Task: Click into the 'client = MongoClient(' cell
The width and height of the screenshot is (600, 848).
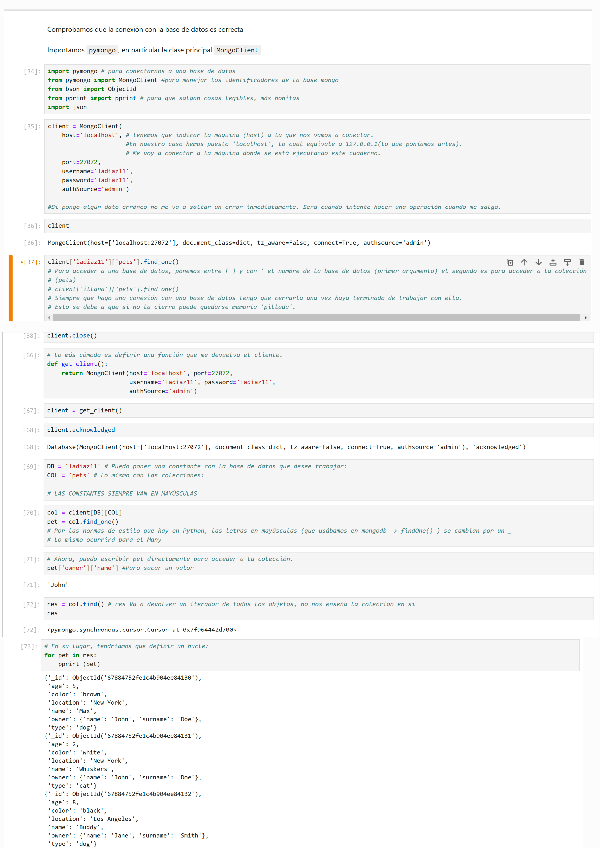Action: tap(300, 158)
